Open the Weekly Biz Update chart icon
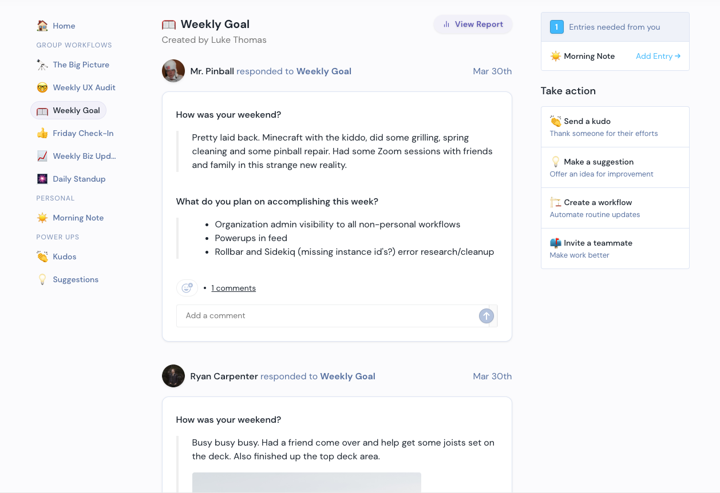This screenshot has width=720, height=493. pyautogui.click(x=42, y=156)
